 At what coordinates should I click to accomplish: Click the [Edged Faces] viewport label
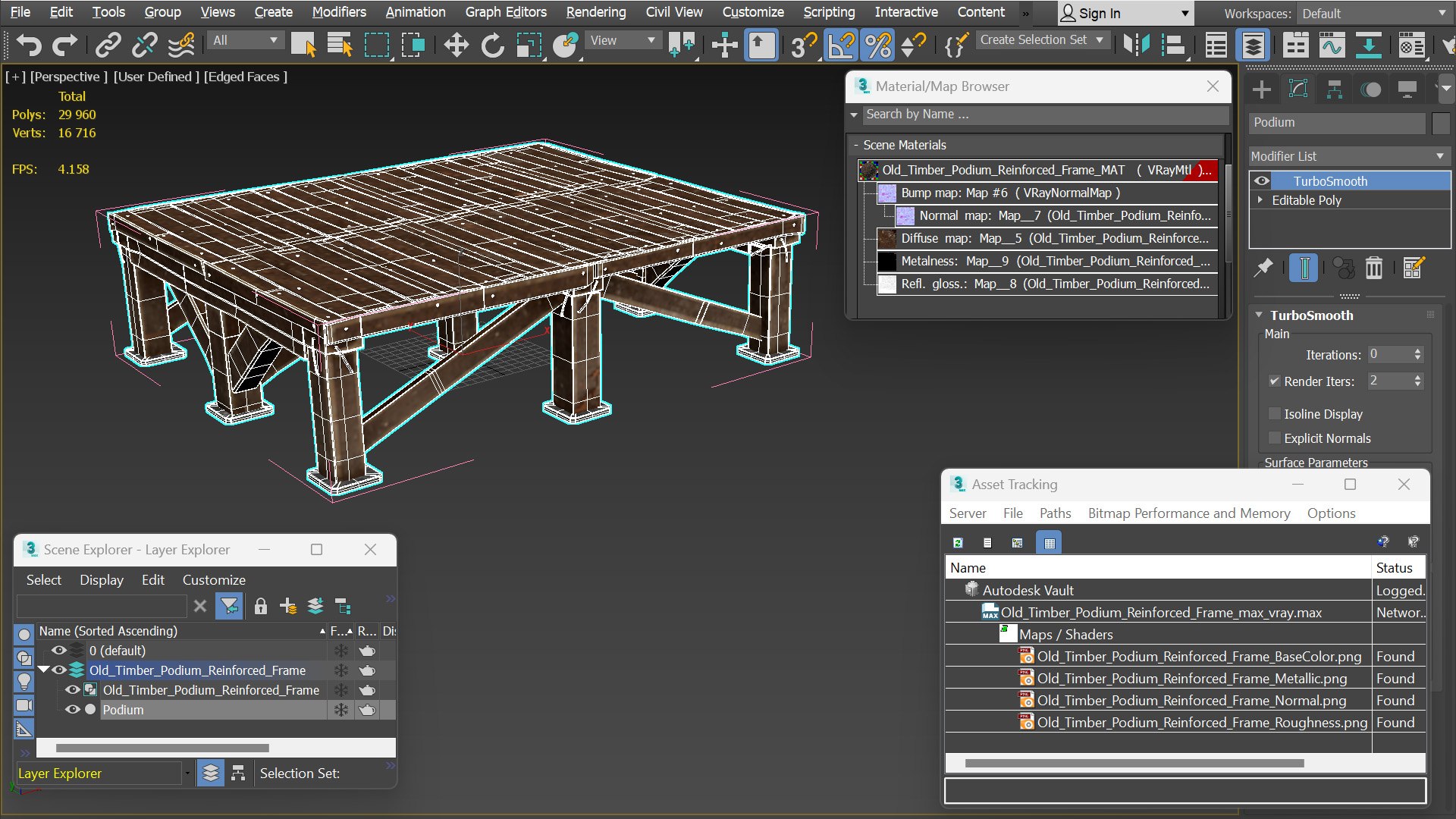pos(246,77)
